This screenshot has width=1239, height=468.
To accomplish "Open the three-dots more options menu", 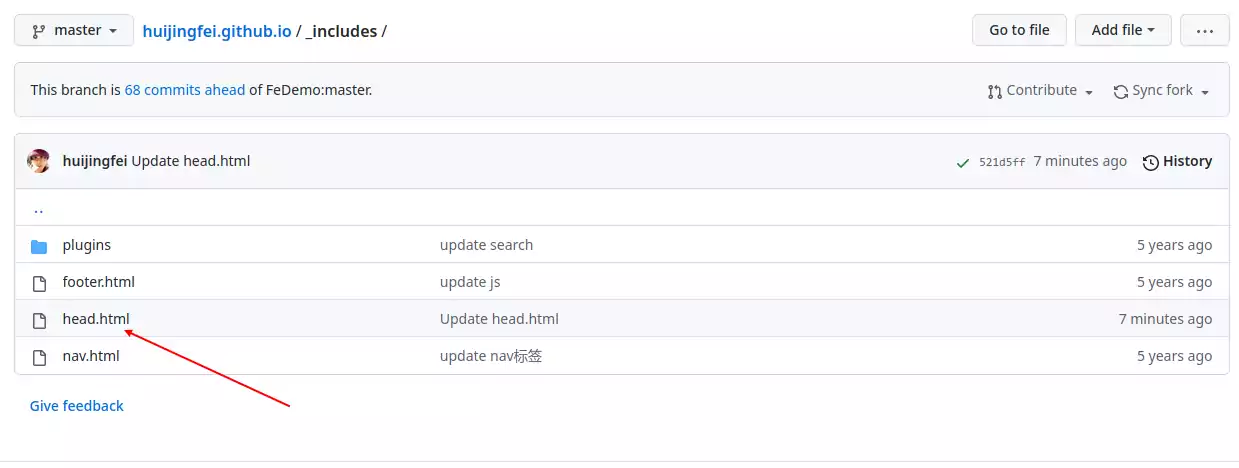I will [1204, 30].
